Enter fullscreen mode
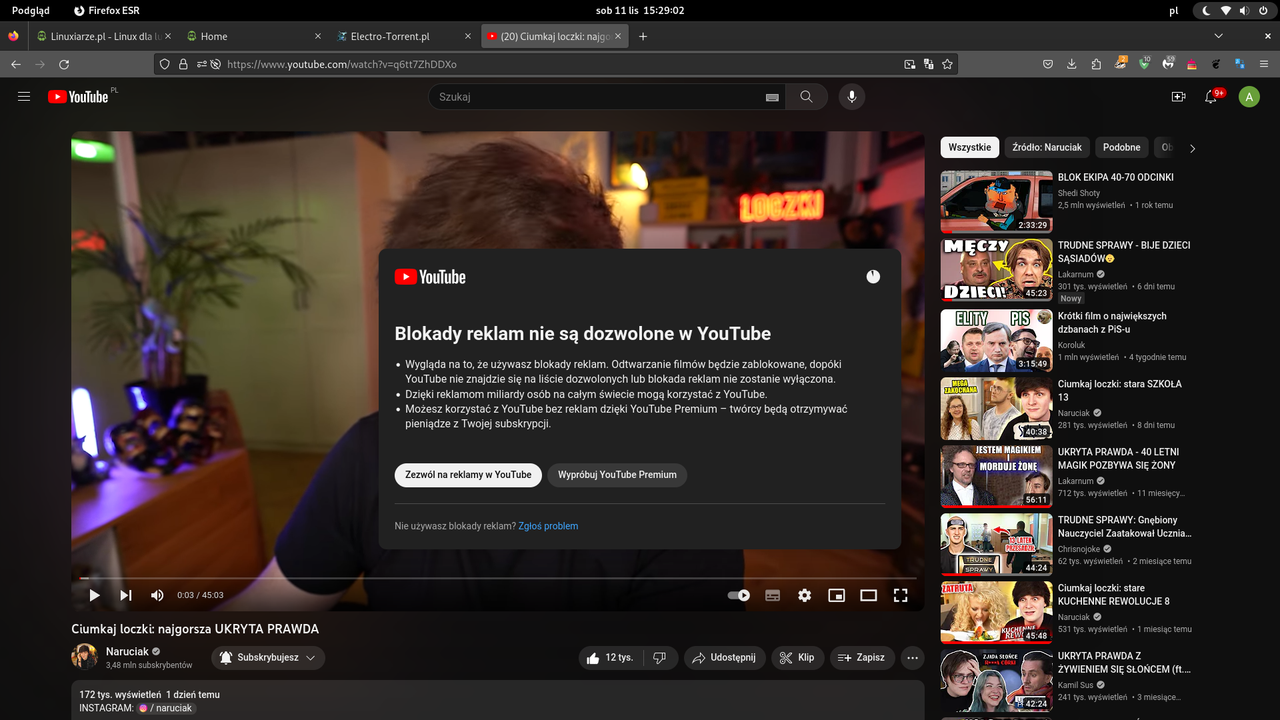 900,595
